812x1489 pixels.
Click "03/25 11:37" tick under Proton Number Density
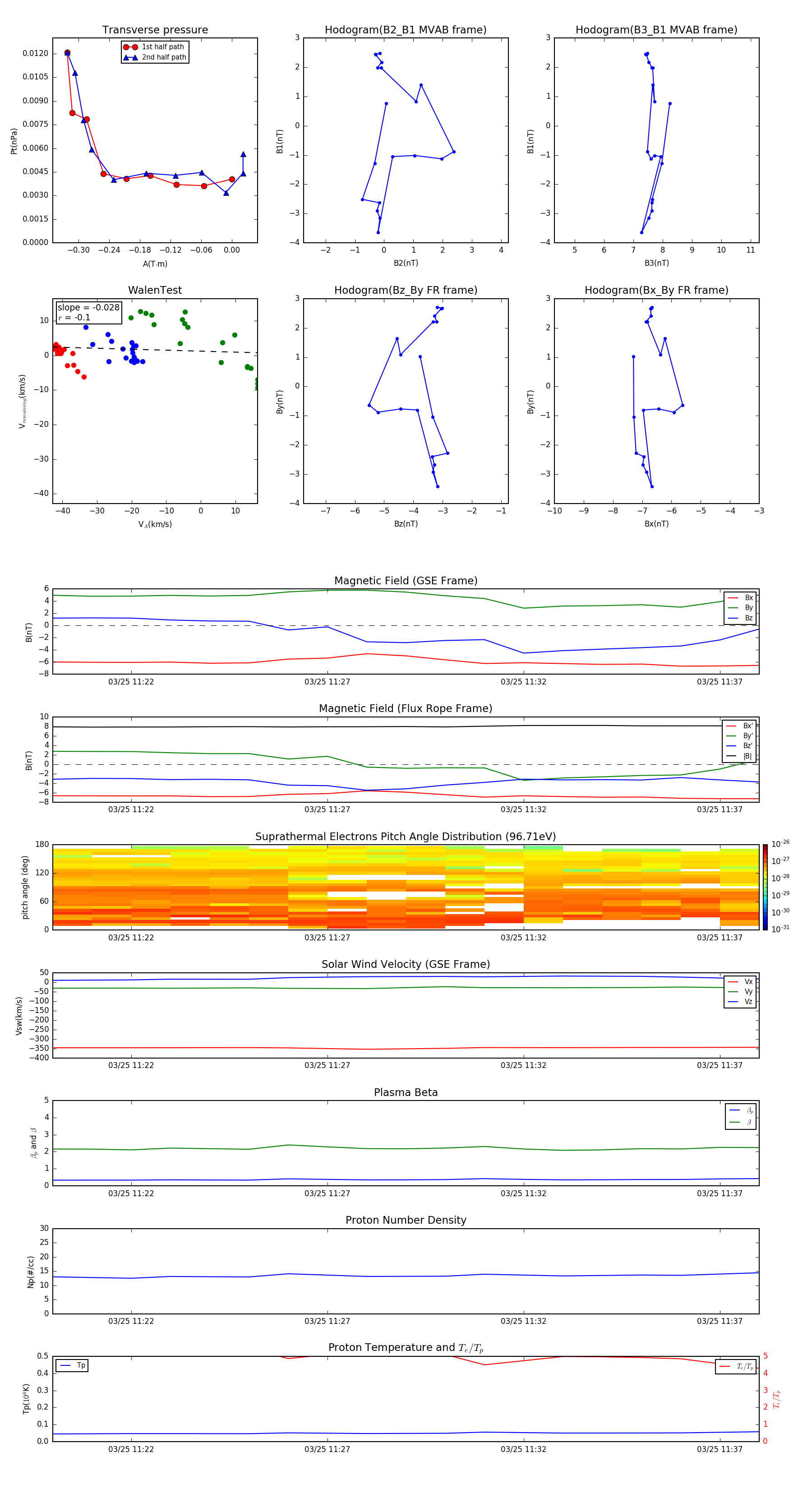pyautogui.click(x=720, y=1321)
